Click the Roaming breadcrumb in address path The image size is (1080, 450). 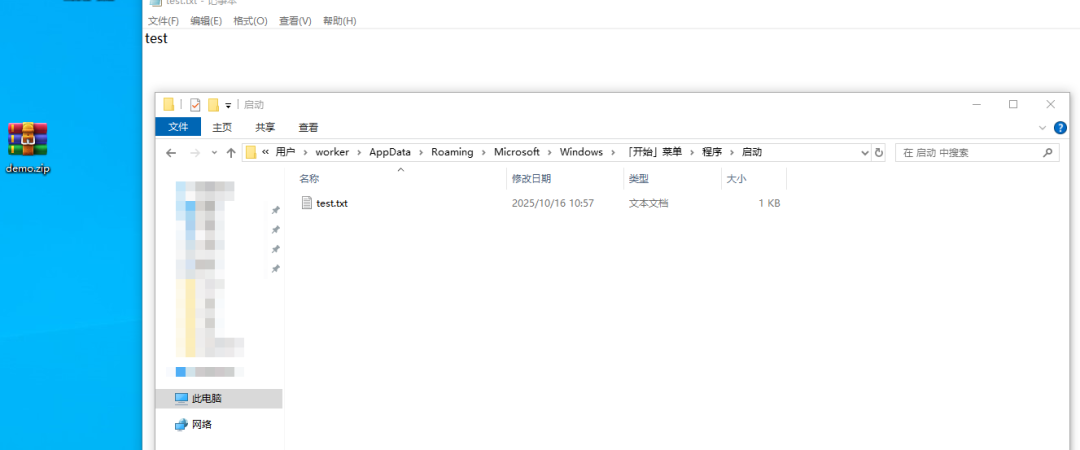tap(453, 152)
